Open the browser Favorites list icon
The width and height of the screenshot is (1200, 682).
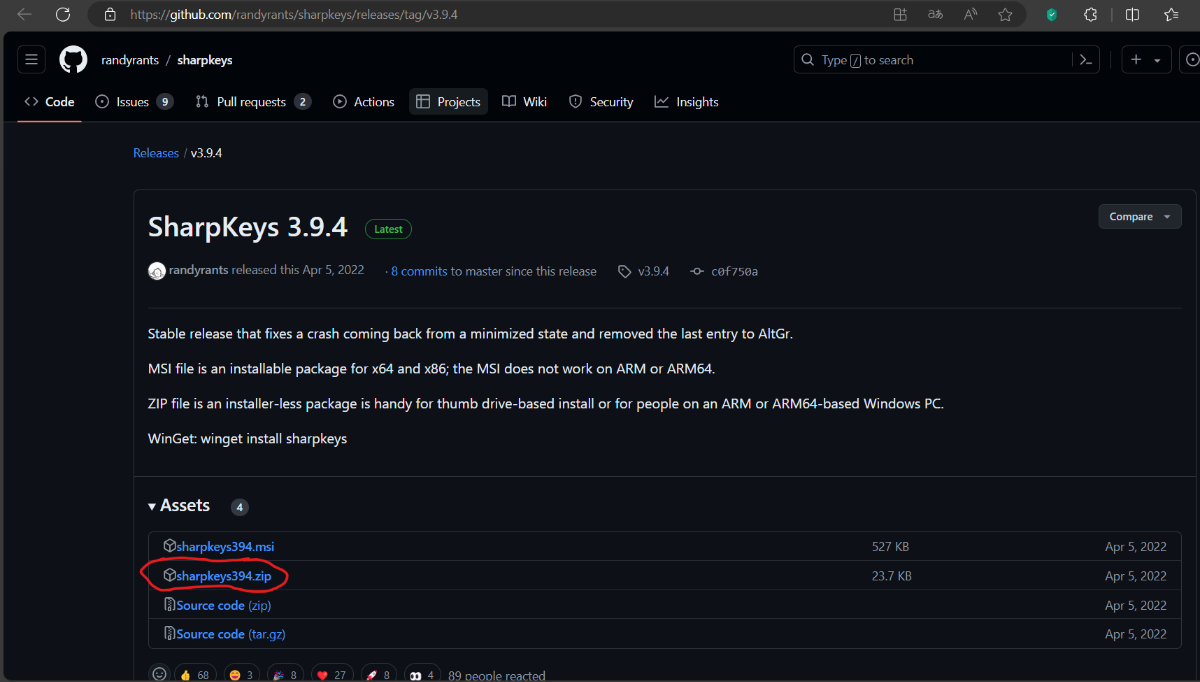(1171, 15)
